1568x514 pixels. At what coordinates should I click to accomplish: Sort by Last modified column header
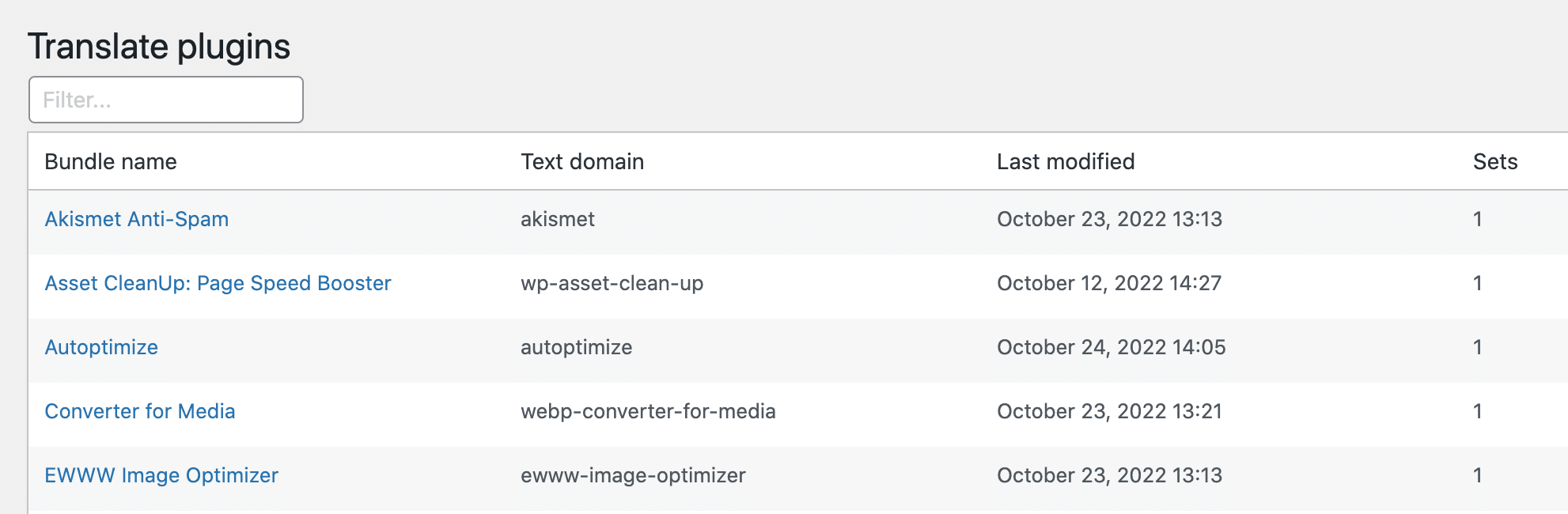[1066, 161]
